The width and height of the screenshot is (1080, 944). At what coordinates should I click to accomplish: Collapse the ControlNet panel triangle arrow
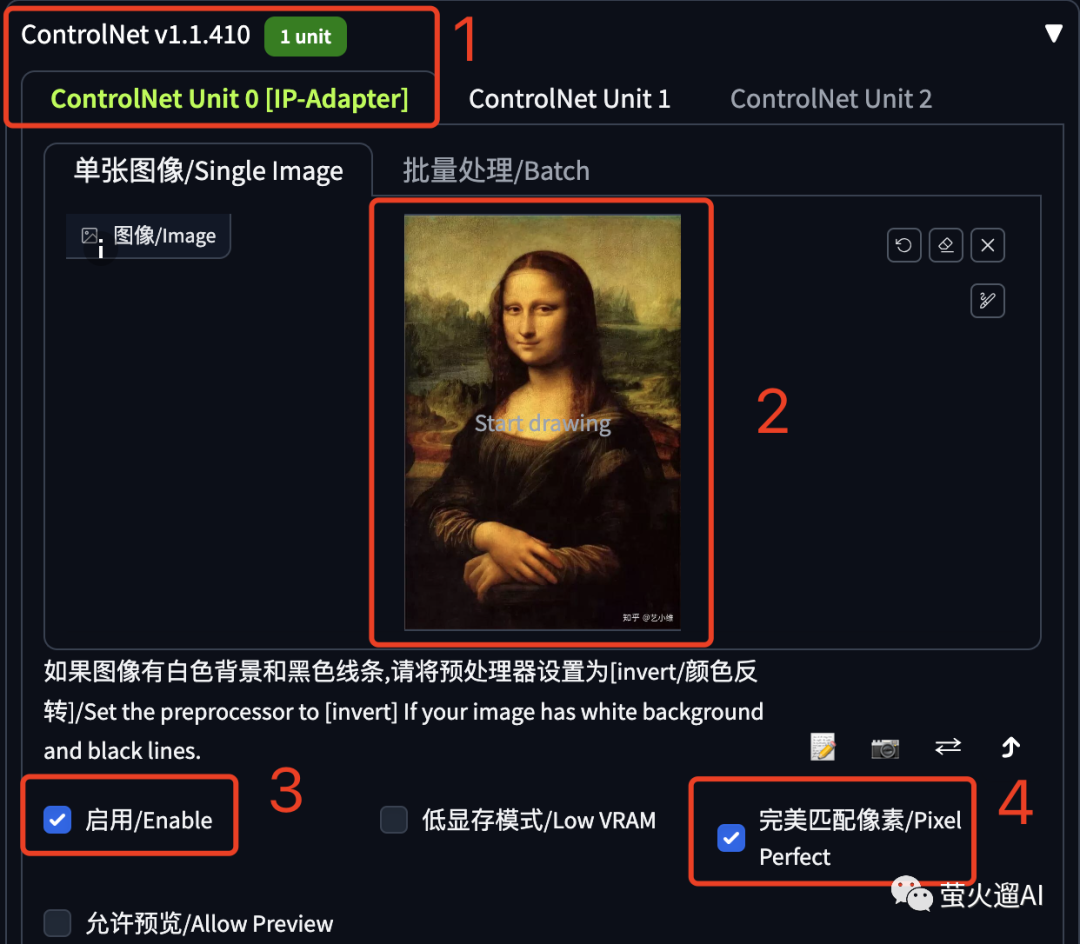point(1053,33)
